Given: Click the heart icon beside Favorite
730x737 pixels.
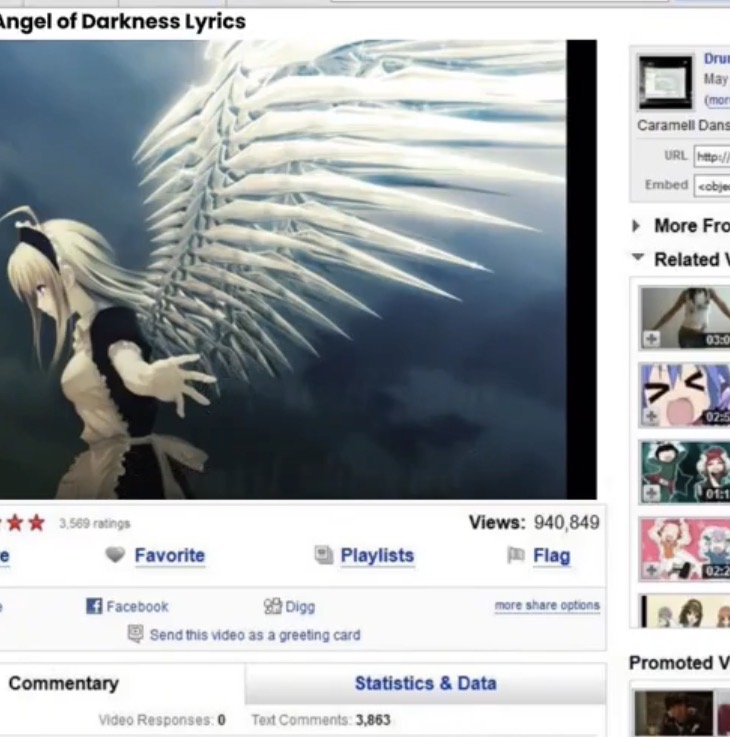Looking at the screenshot, I should pos(115,555).
